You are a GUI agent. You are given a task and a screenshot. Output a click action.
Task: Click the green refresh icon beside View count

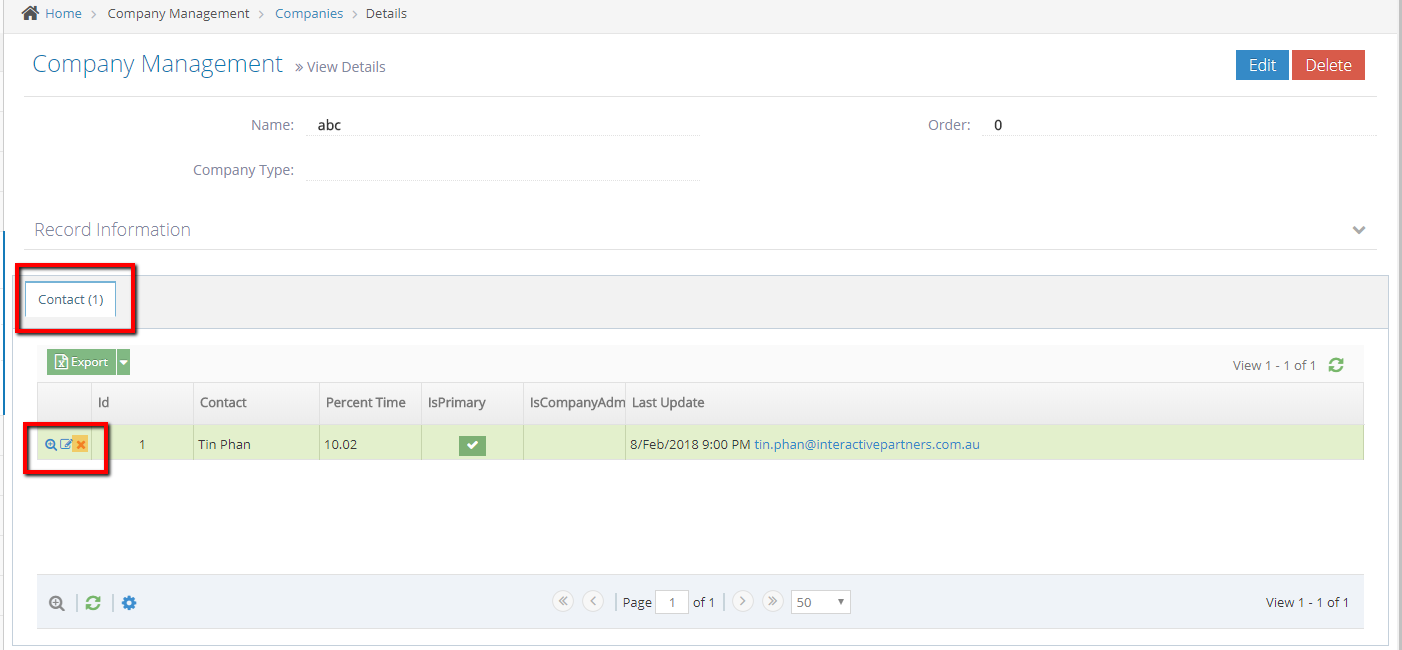point(1336,365)
